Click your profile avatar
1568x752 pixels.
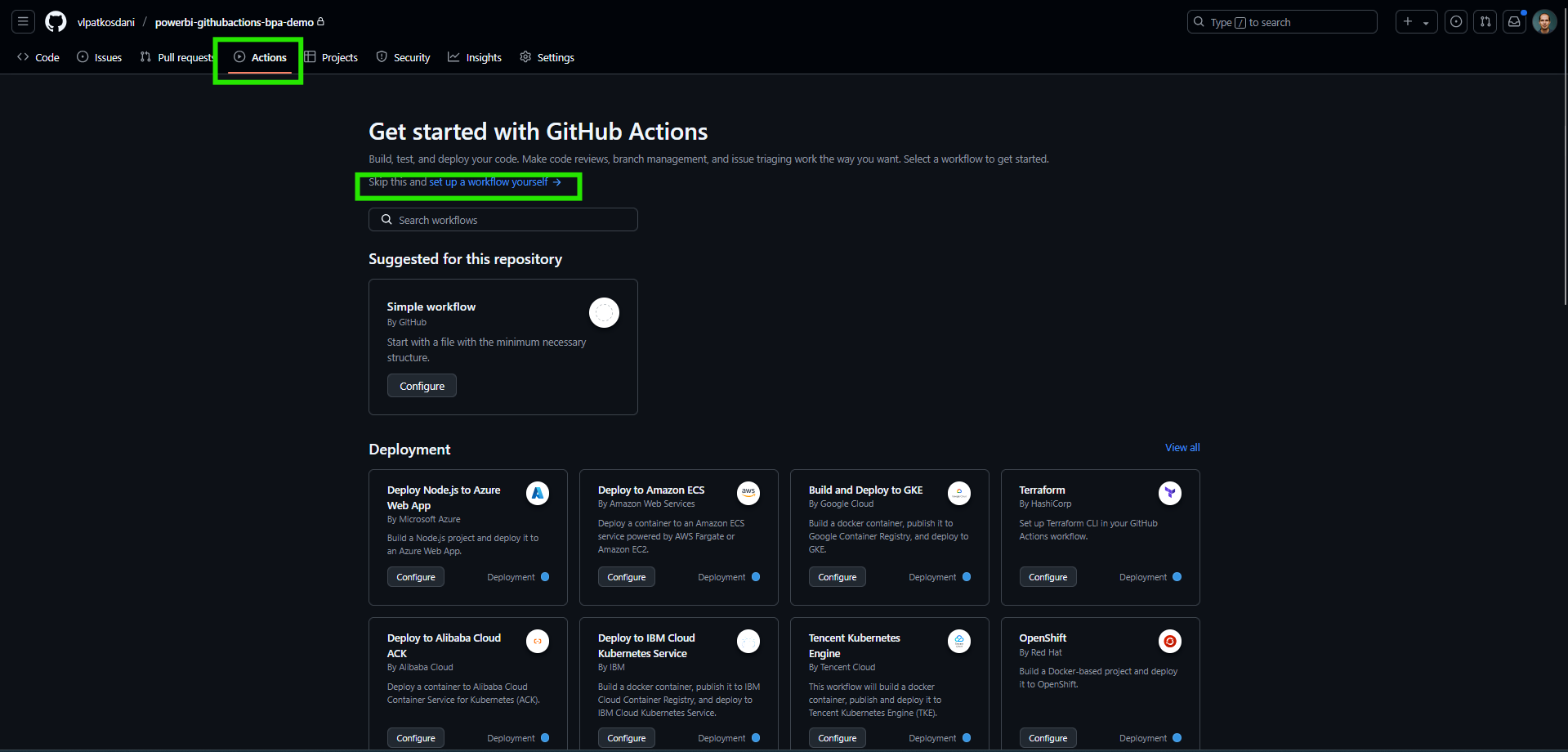click(x=1543, y=21)
